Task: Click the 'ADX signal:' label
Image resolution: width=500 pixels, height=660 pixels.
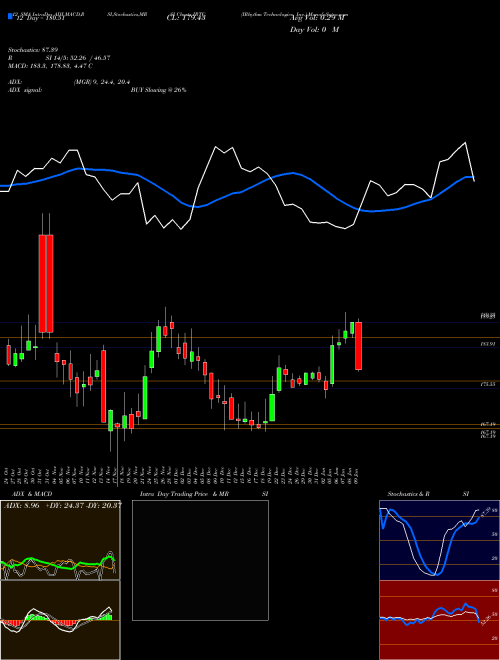Action: 25,90
